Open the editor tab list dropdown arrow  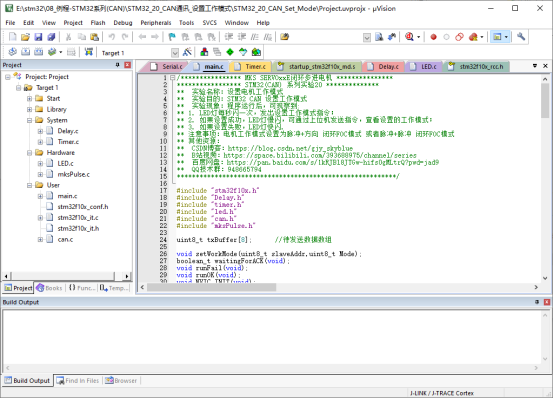535,66
